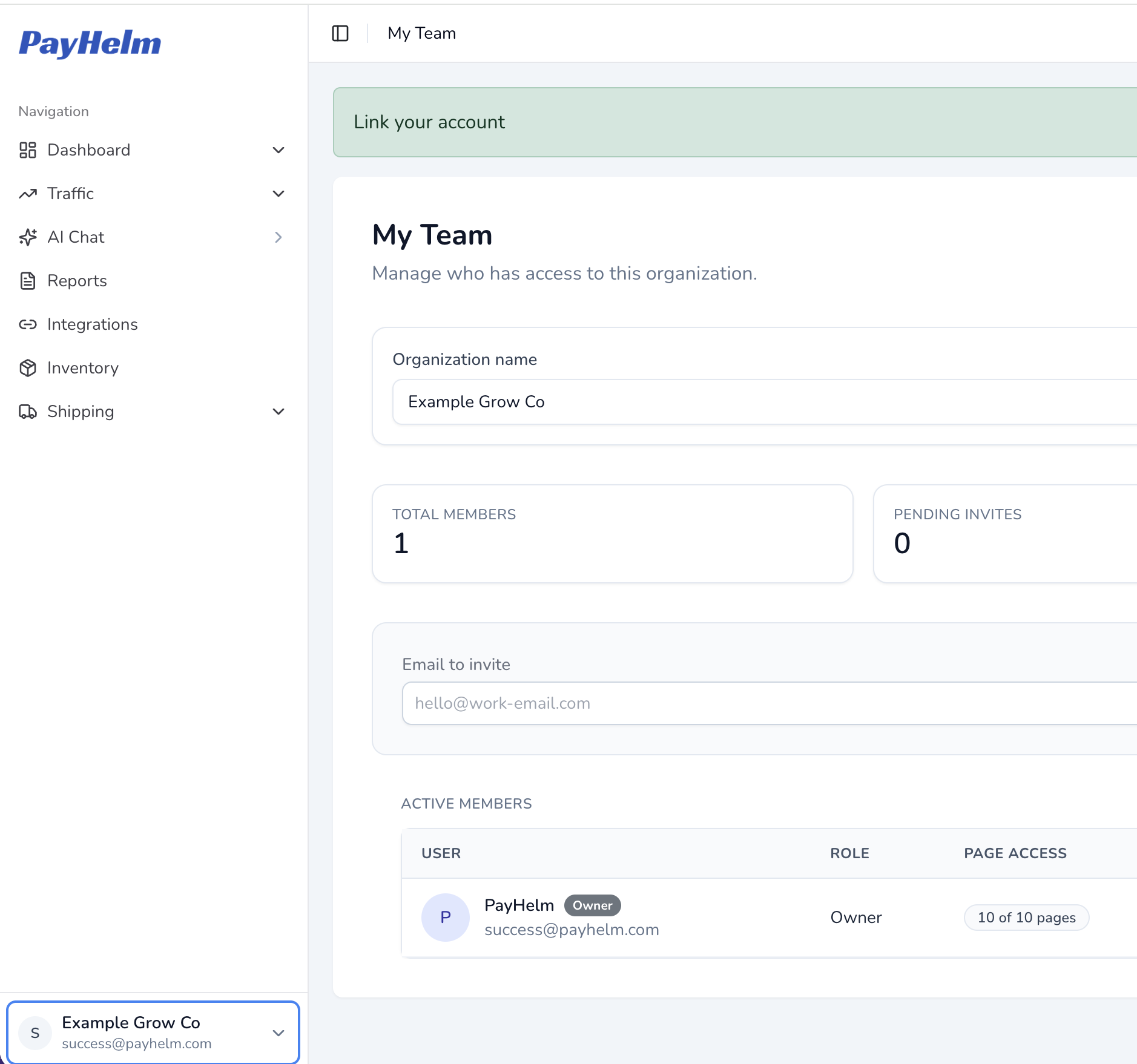Click the sidebar collapse toggle icon
This screenshot has height=1064, width=1137.
tap(340, 33)
